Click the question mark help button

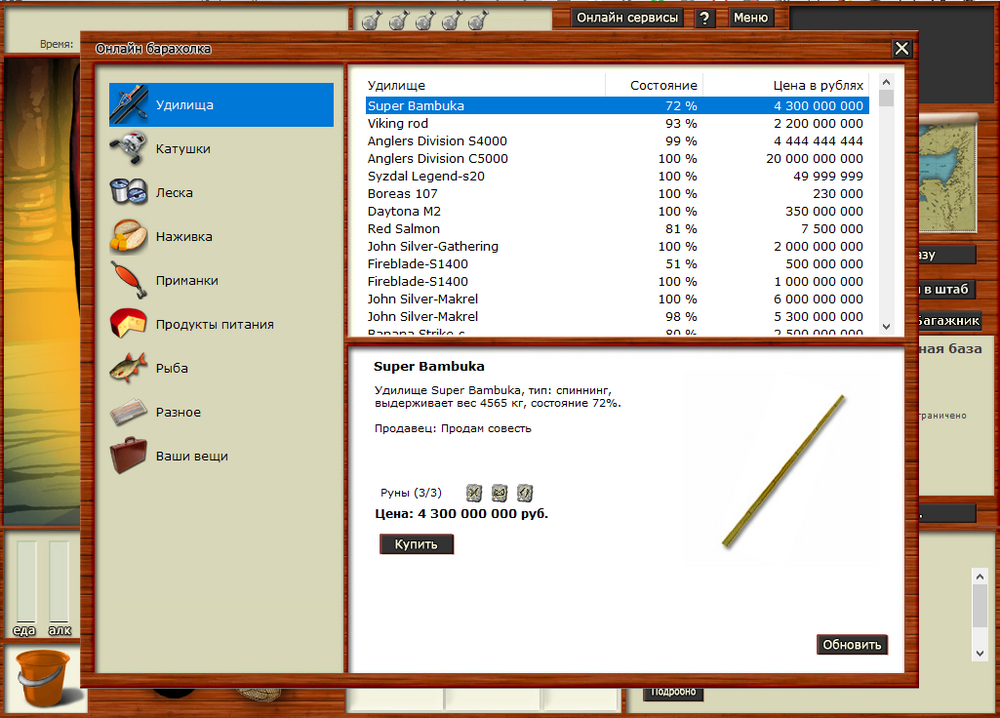pyautogui.click(x=705, y=18)
